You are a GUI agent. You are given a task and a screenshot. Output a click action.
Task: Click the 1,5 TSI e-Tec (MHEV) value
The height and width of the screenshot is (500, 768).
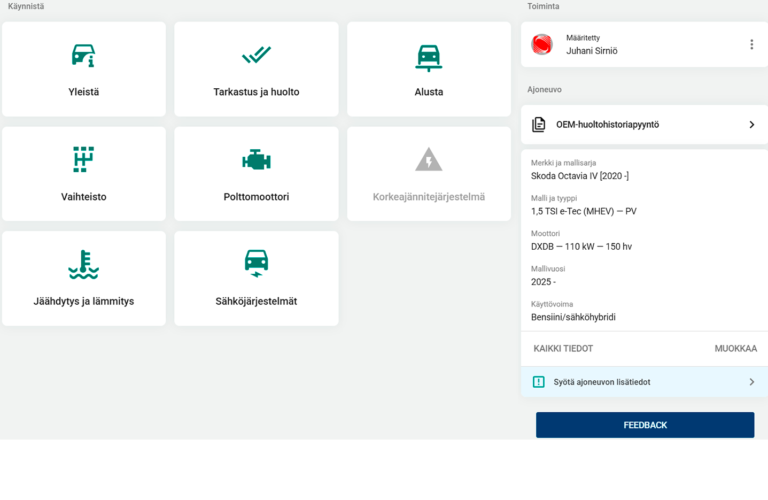pos(584,211)
